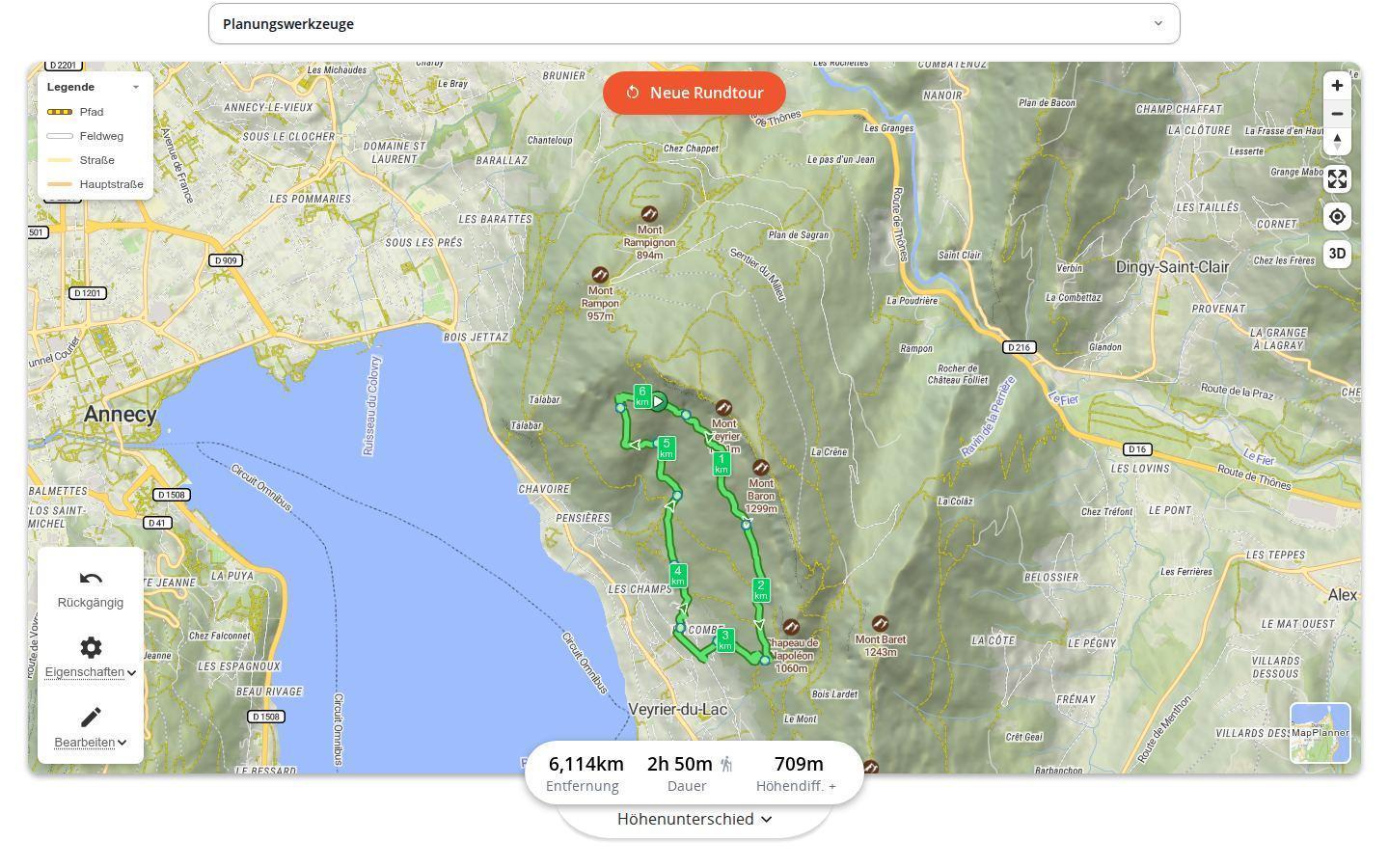Click the Veyrier-du-Lac town label

(678, 710)
